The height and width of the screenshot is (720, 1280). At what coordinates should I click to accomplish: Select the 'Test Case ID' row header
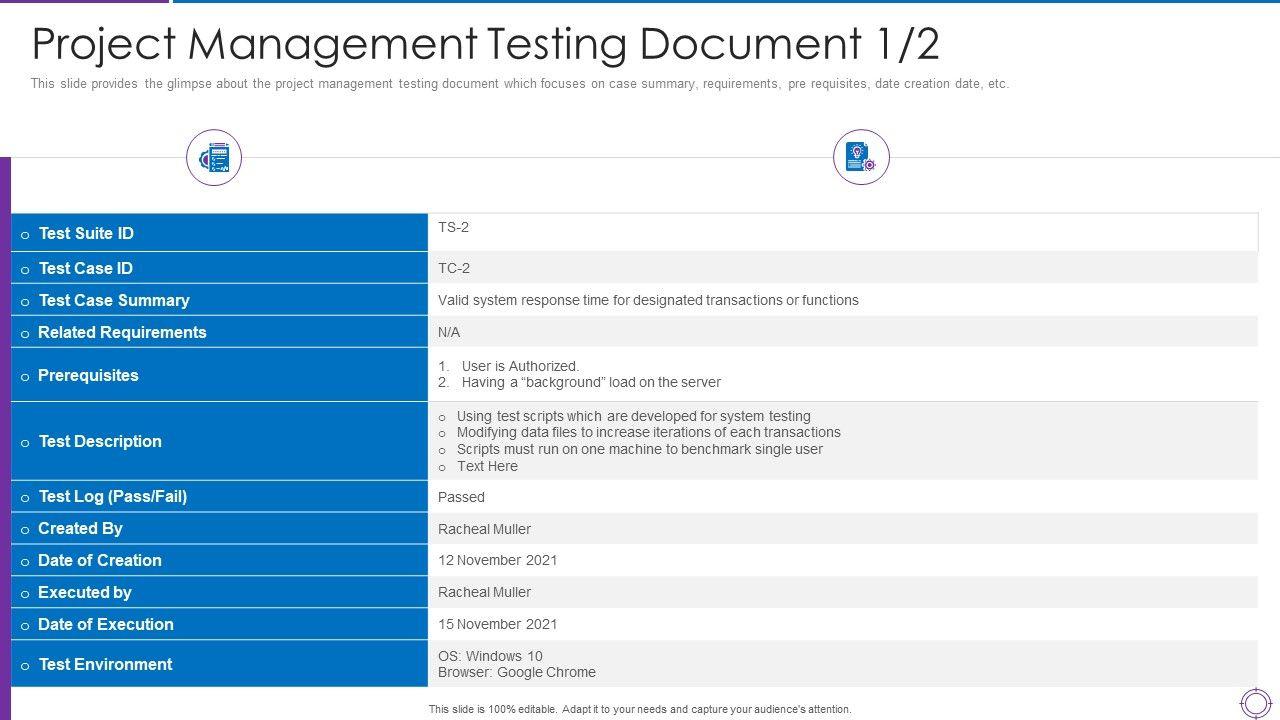coord(219,268)
